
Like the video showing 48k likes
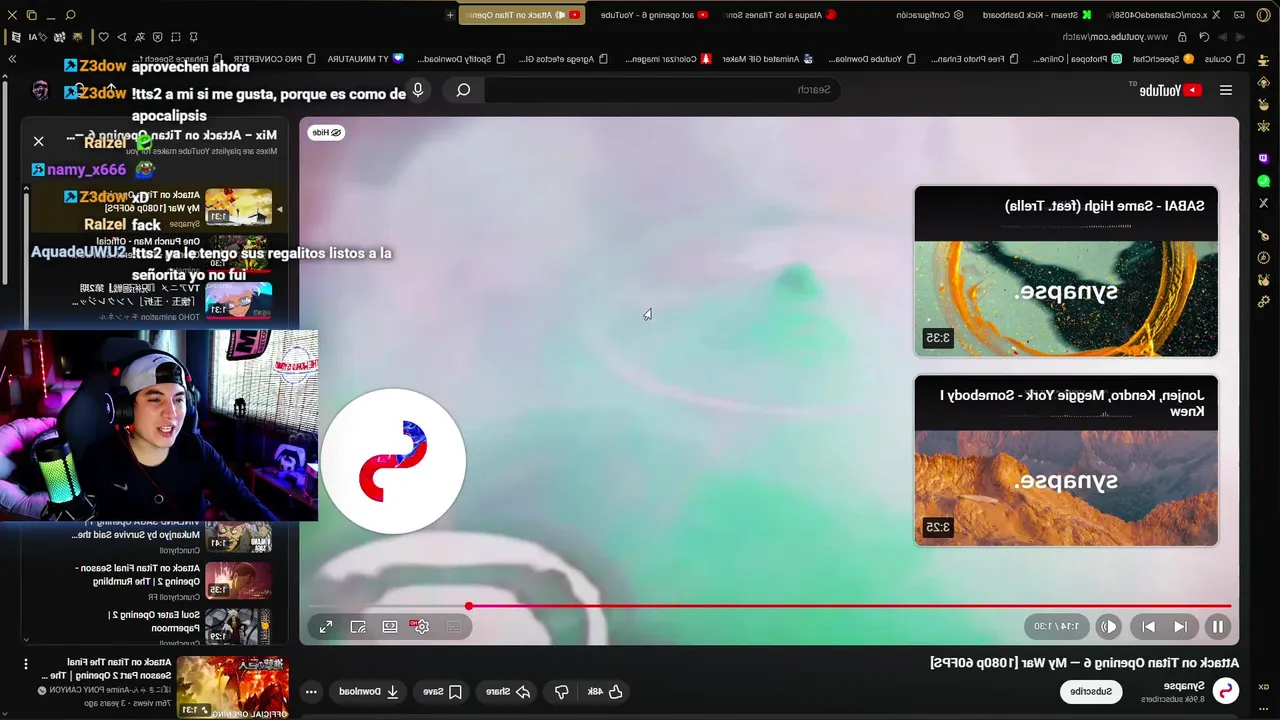(605, 691)
